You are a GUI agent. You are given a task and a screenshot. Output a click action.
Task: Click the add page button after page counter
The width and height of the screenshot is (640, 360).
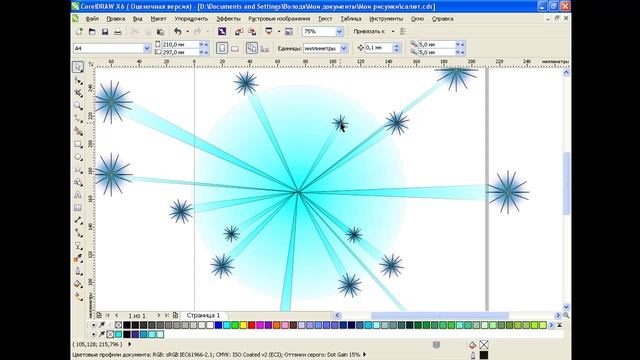176,316
